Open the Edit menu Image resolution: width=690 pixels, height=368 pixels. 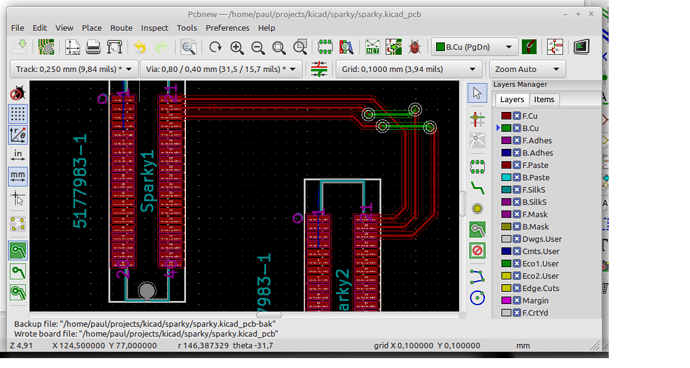(x=40, y=28)
